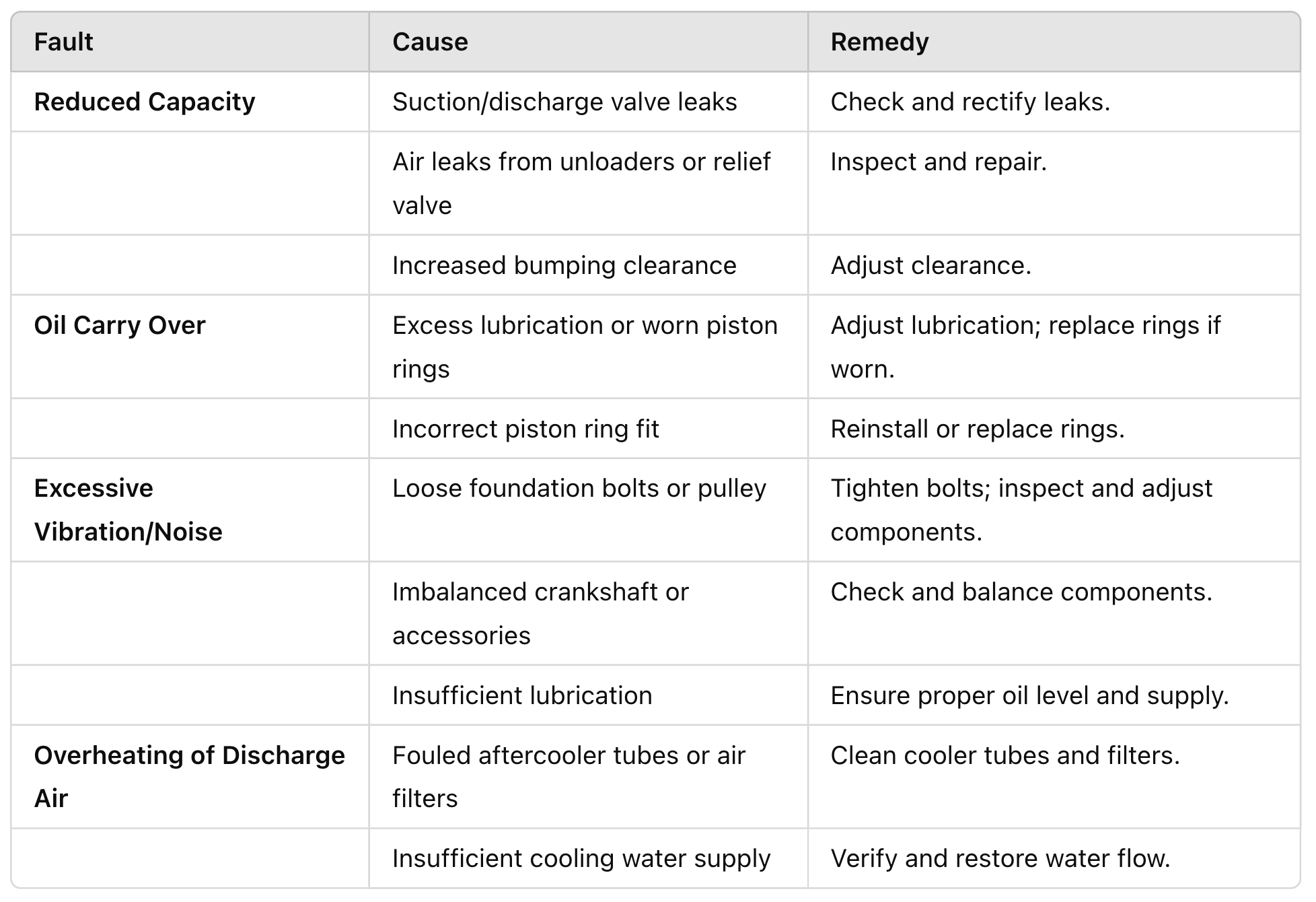Click the Adjust clearance remedy cell
The height and width of the screenshot is (902, 1316).
point(1054,265)
